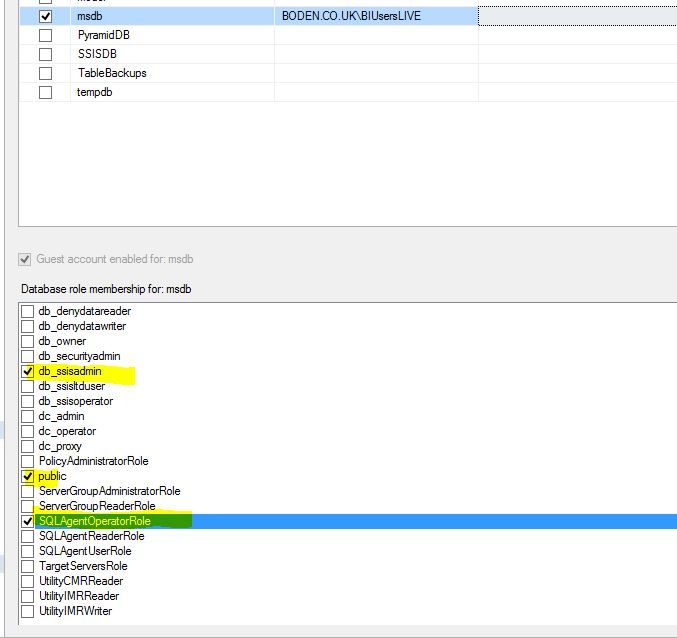Enable the SQLAgentReaderRole checkbox
Image resolution: width=677 pixels, height=638 pixels.
pyautogui.click(x=28, y=537)
